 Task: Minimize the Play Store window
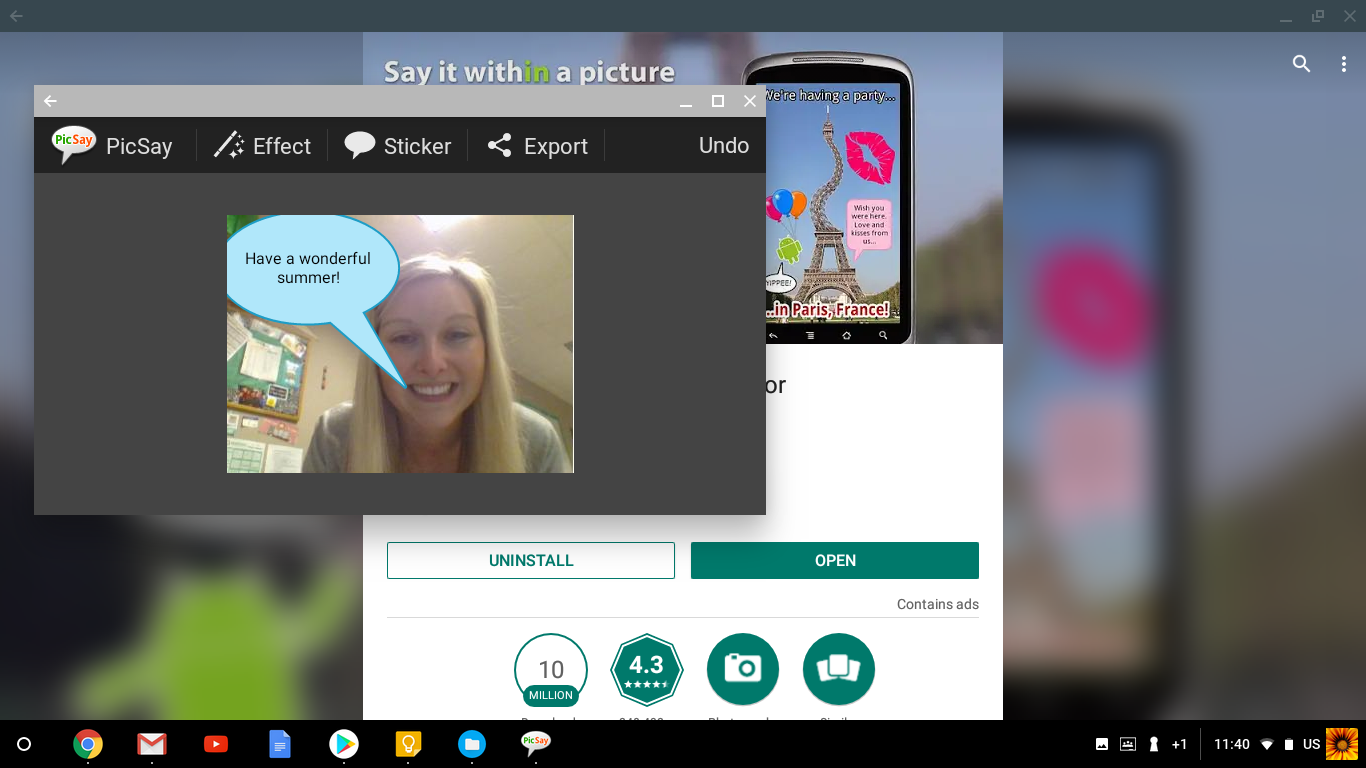(x=1287, y=16)
